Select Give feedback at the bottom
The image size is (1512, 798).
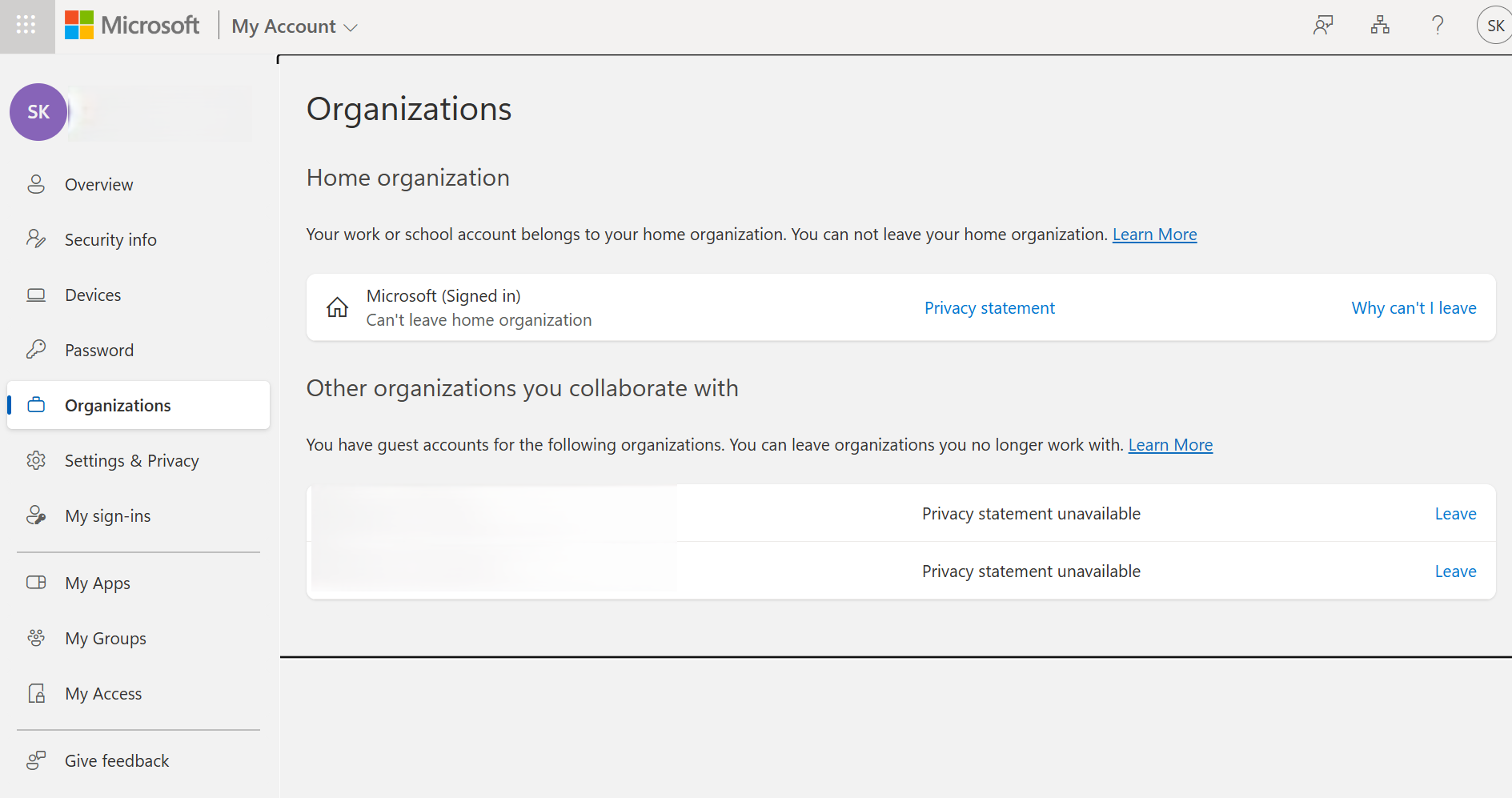(117, 760)
